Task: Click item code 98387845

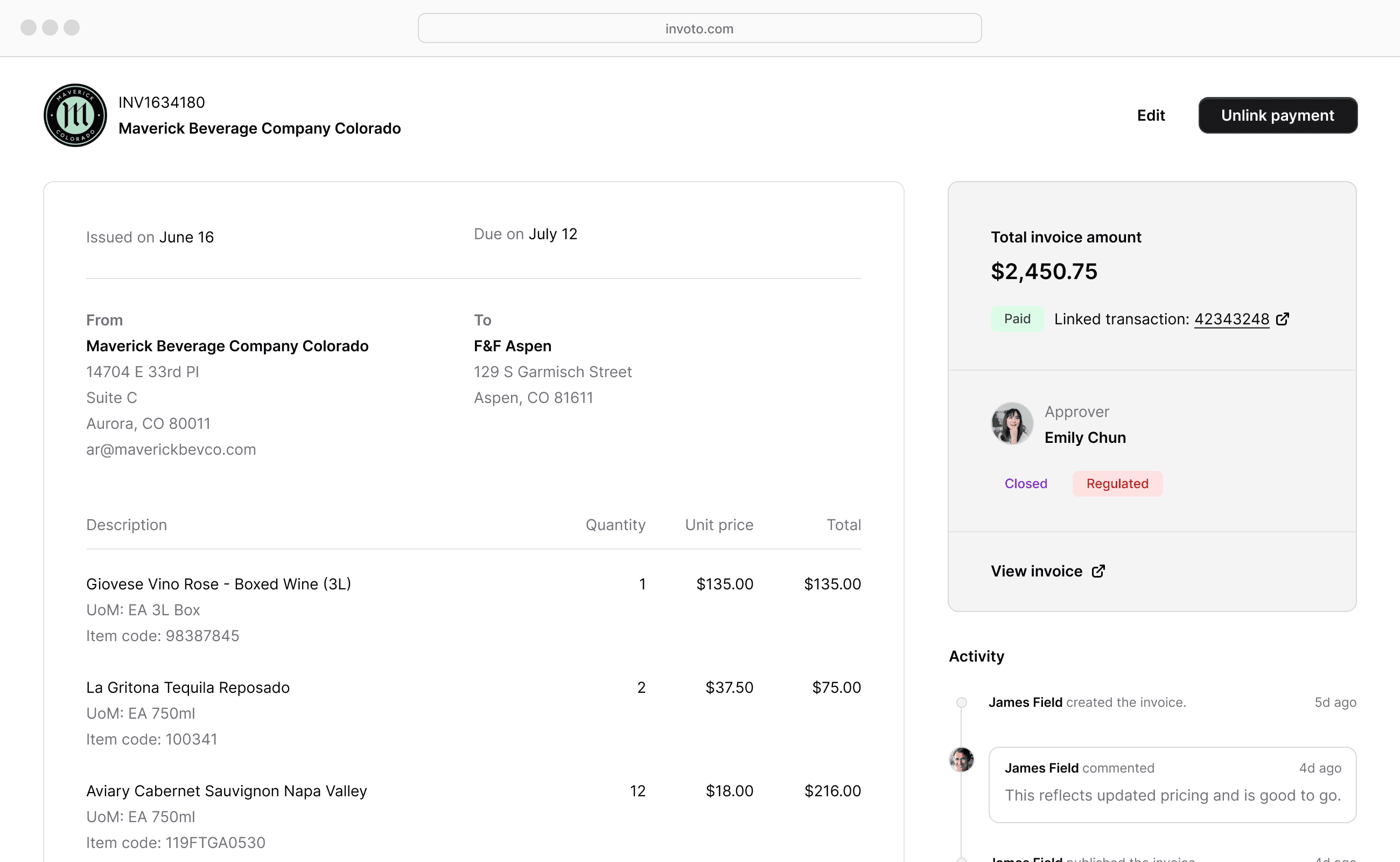Action: (163, 636)
